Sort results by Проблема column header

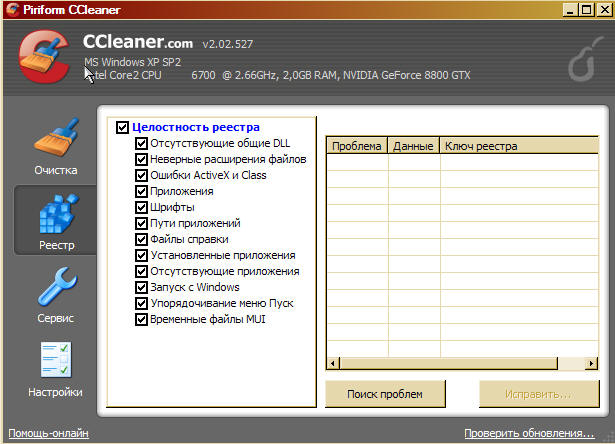pos(357,146)
